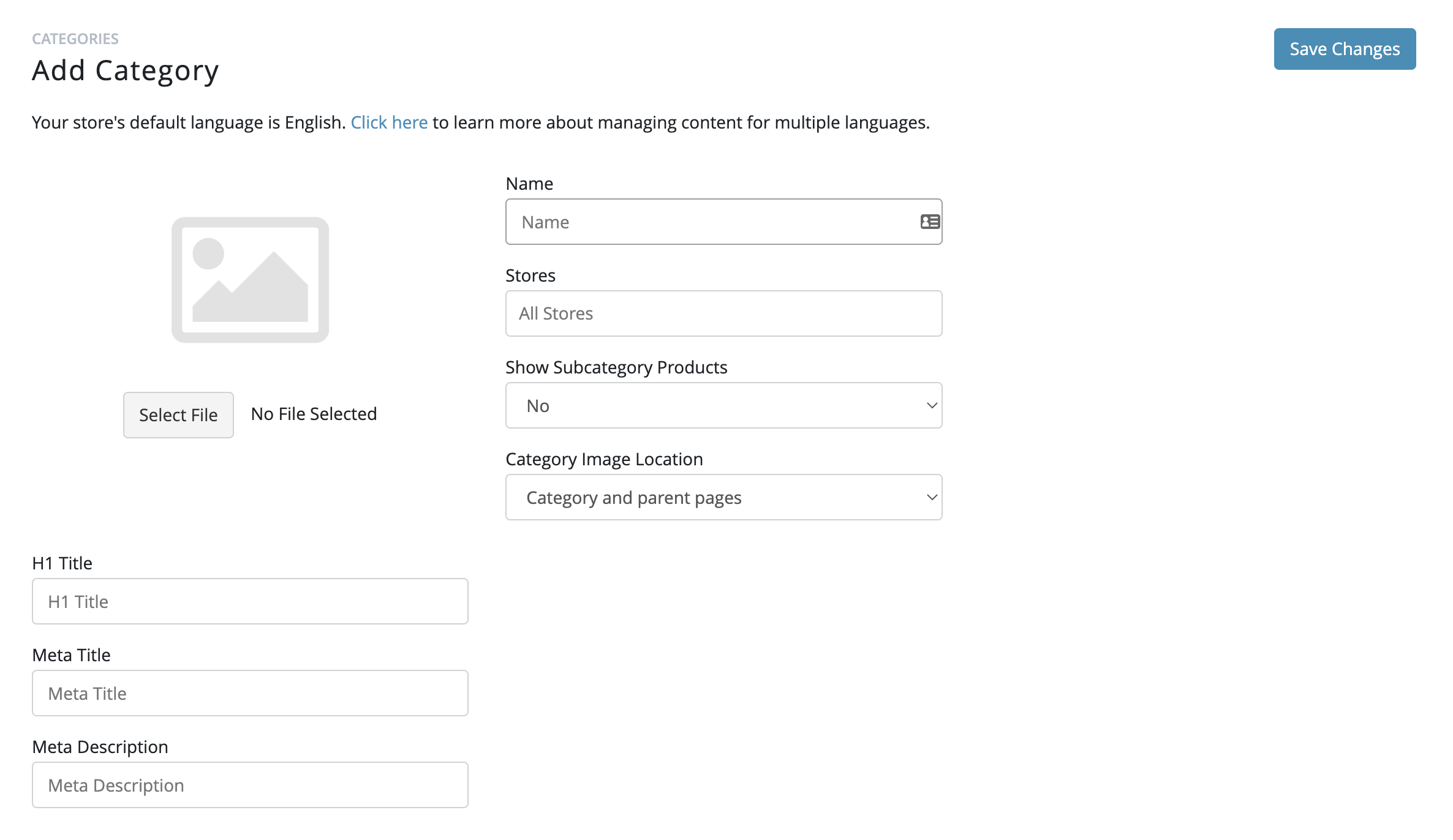The width and height of the screenshot is (1453, 840).
Task: Click the Category Image Location label
Action: tap(604, 459)
